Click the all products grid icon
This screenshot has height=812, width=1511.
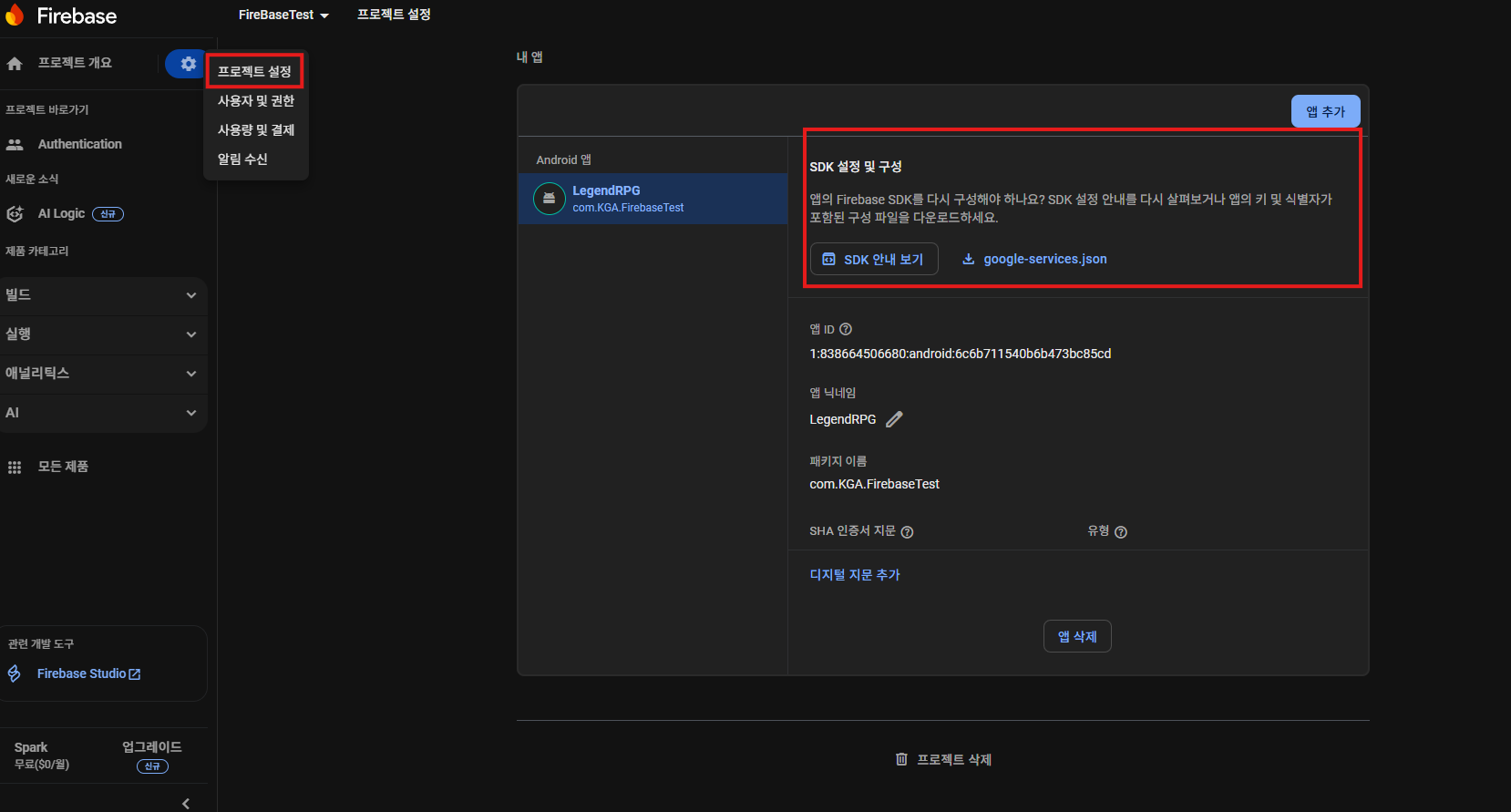click(x=15, y=468)
